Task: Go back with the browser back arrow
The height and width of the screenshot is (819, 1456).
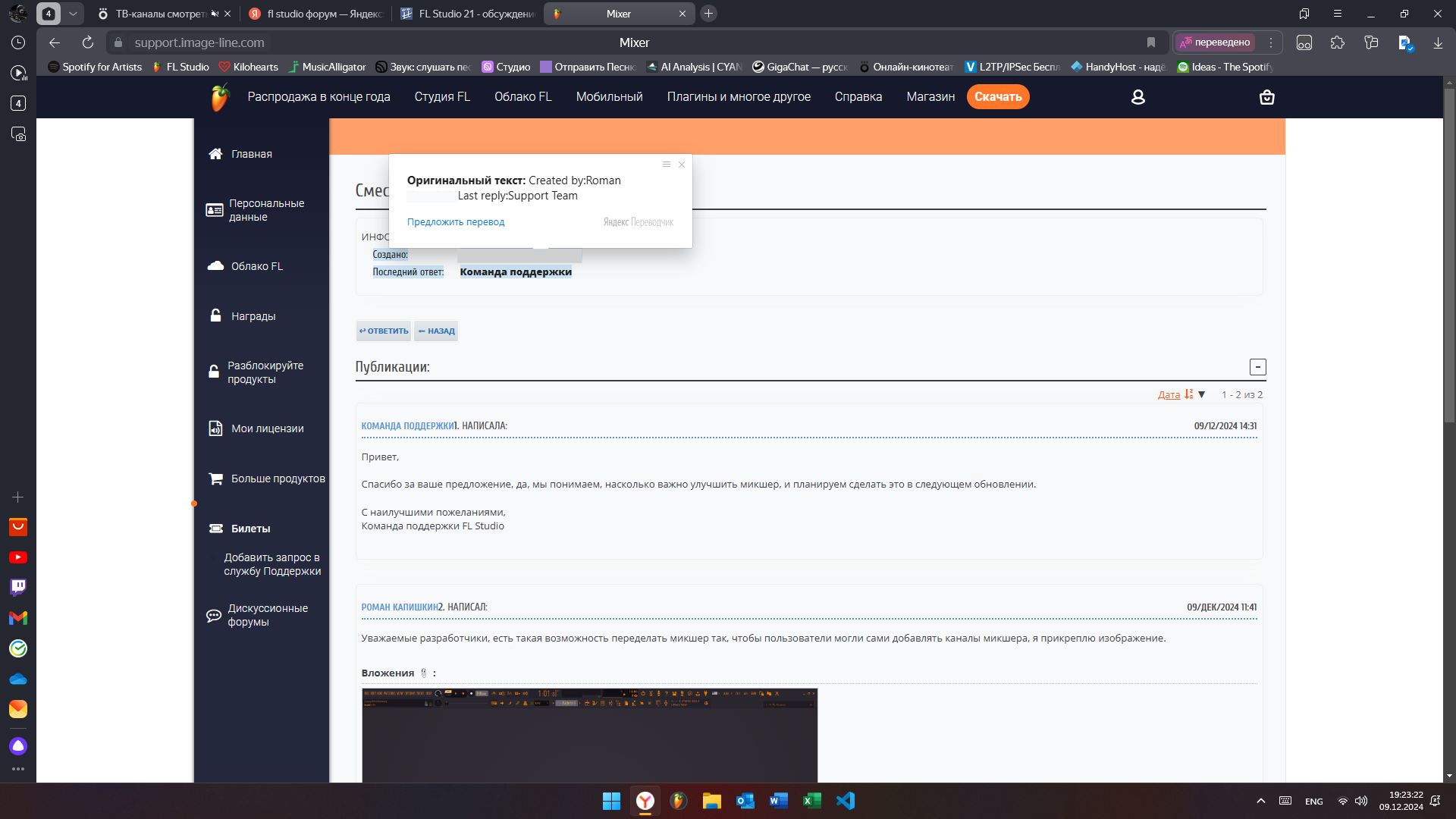Action: (54, 42)
